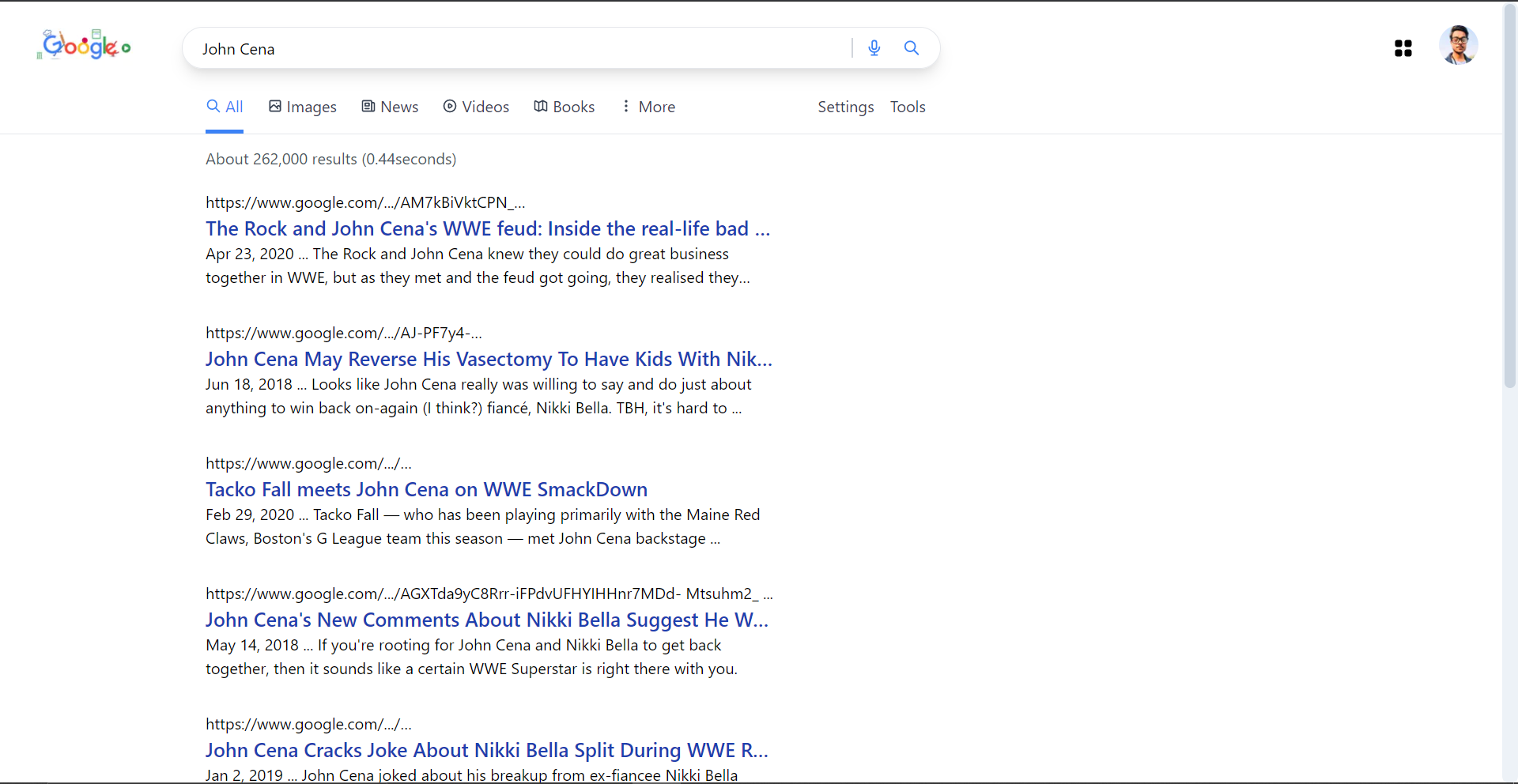
Task: Open the account profile avatar
Action: click(x=1459, y=45)
